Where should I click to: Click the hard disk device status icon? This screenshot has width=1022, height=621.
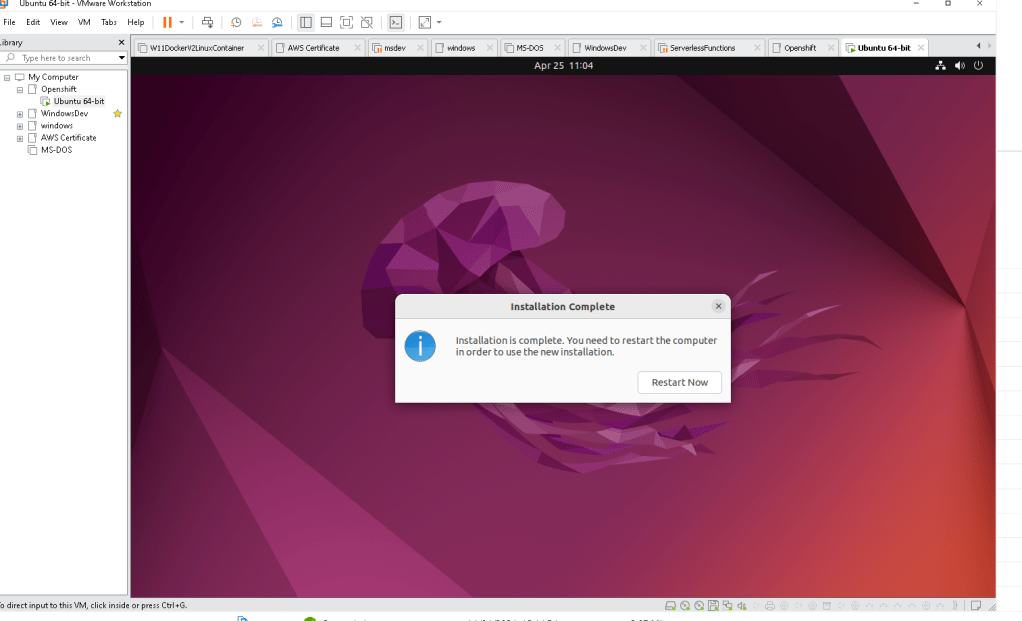point(670,605)
